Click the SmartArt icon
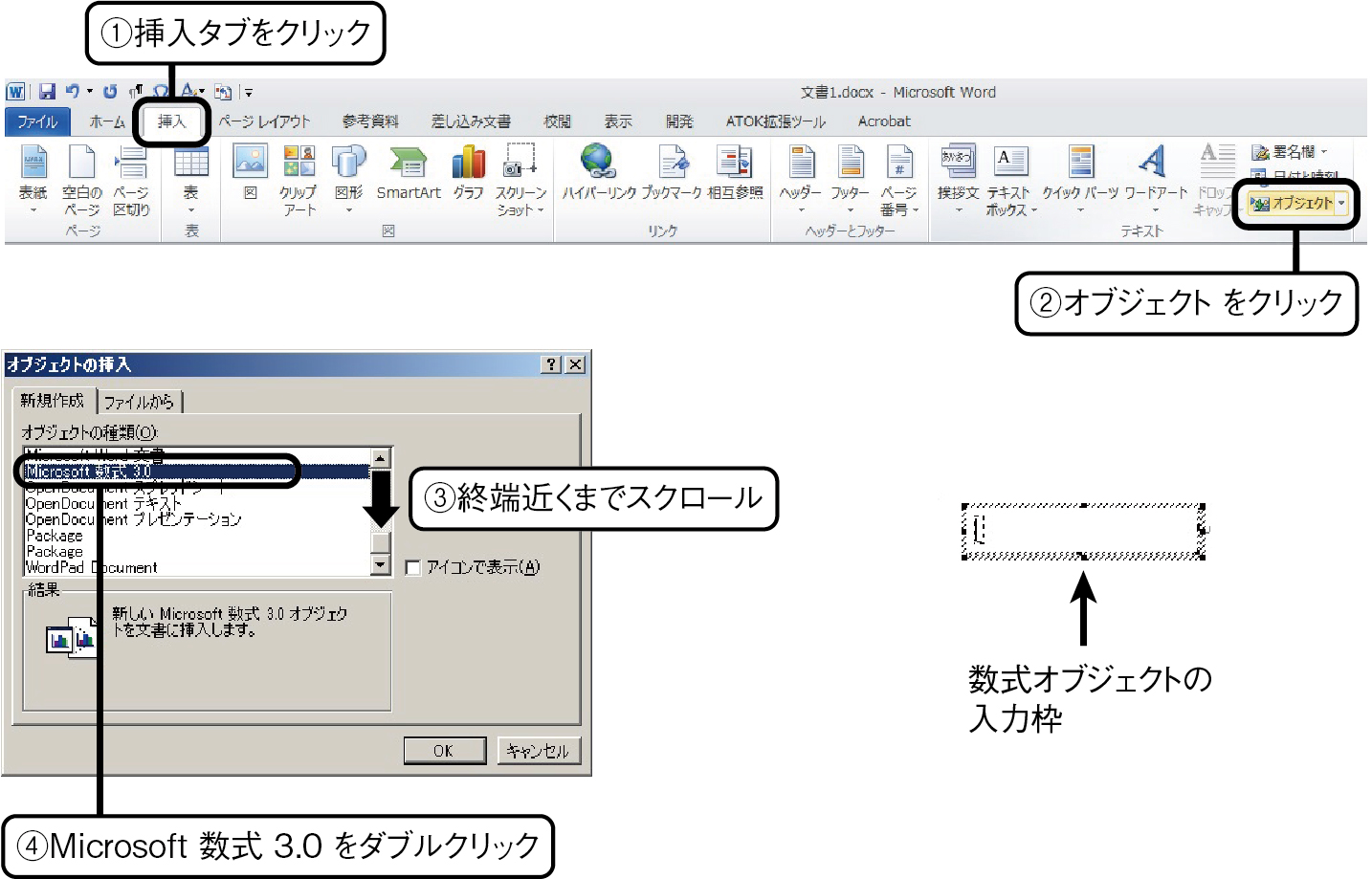Screen dimensions: 1372x879 coord(409,172)
